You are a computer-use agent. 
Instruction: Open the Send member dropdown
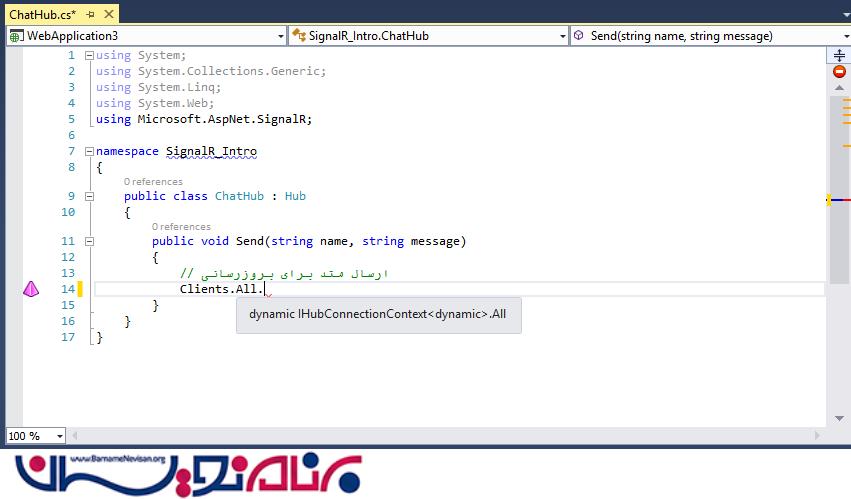pyautogui.click(x=844, y=36)
